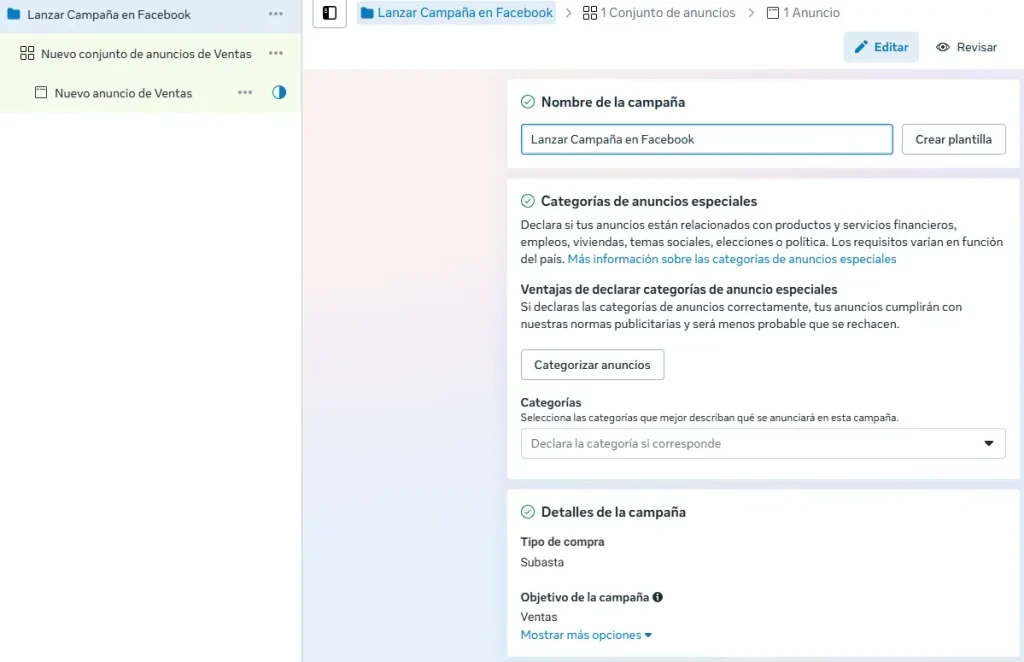The image size is (1024, 662).
Task: Click checkmark icon next to Nombre de la campaña
Action: 528,102
